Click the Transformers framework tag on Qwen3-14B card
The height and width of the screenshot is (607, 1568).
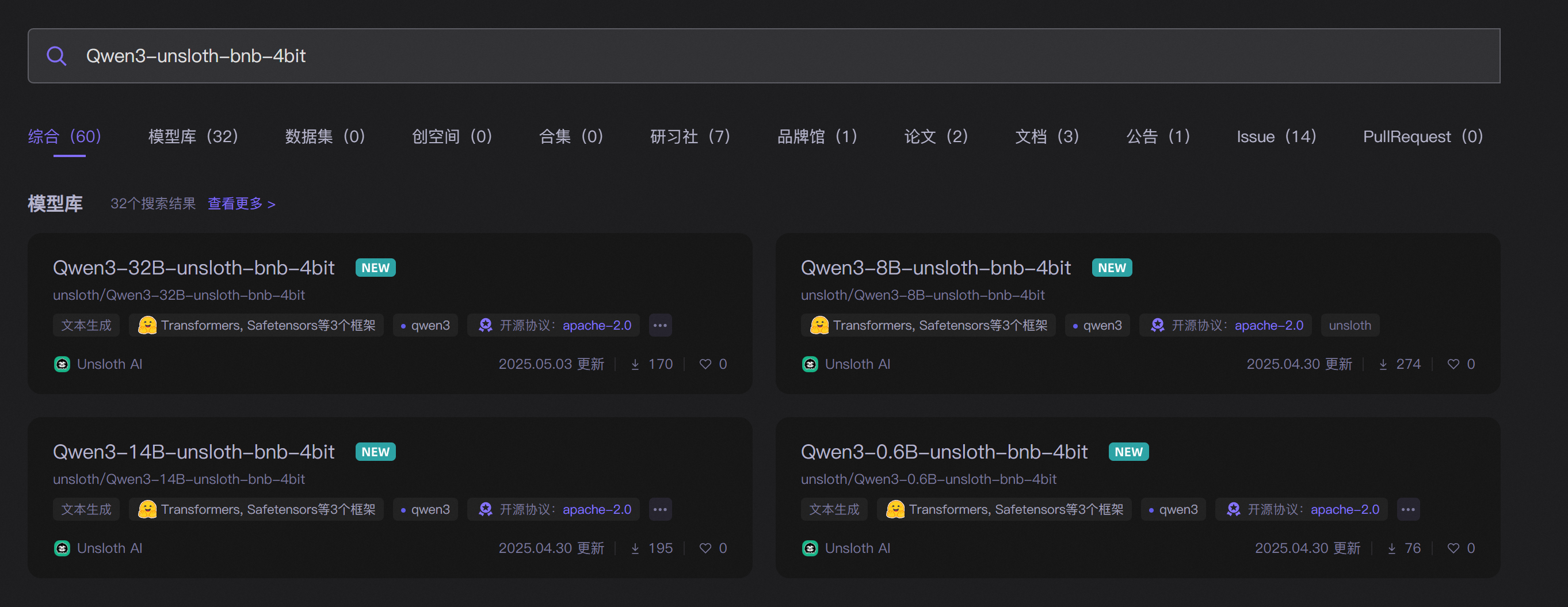pyautogui.click(x=256, y=510)
